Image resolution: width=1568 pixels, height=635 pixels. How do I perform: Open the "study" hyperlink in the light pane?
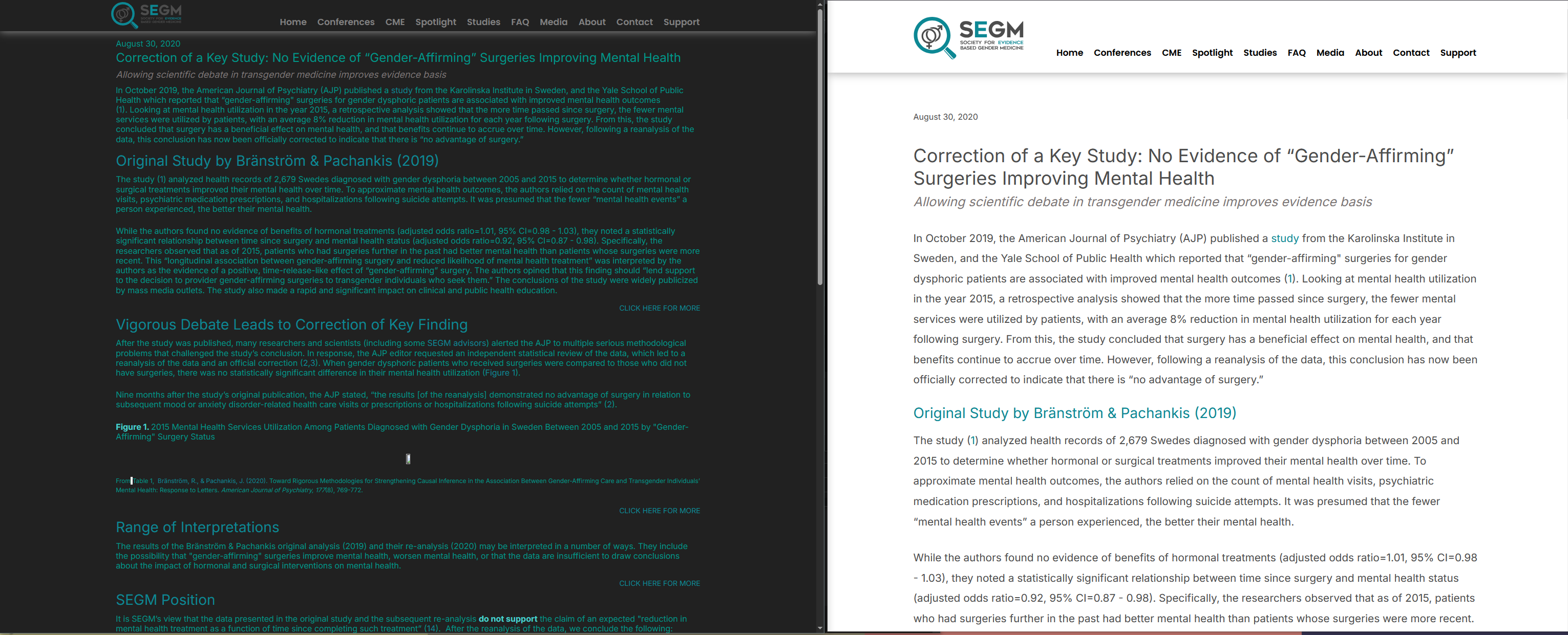tap(1284, 238)
